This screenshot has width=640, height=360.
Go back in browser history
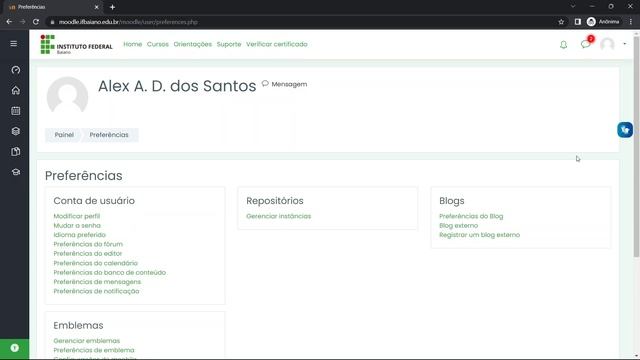(9, 22)
